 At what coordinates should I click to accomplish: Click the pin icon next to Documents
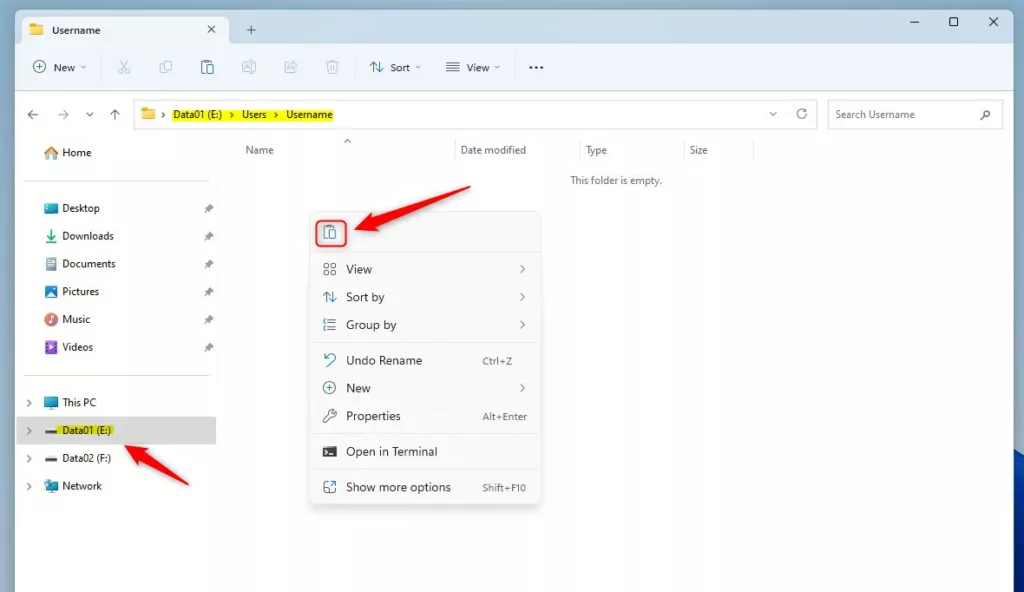[x=208, y=264]
